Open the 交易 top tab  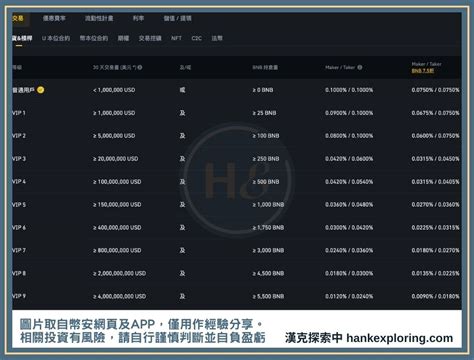18,18
